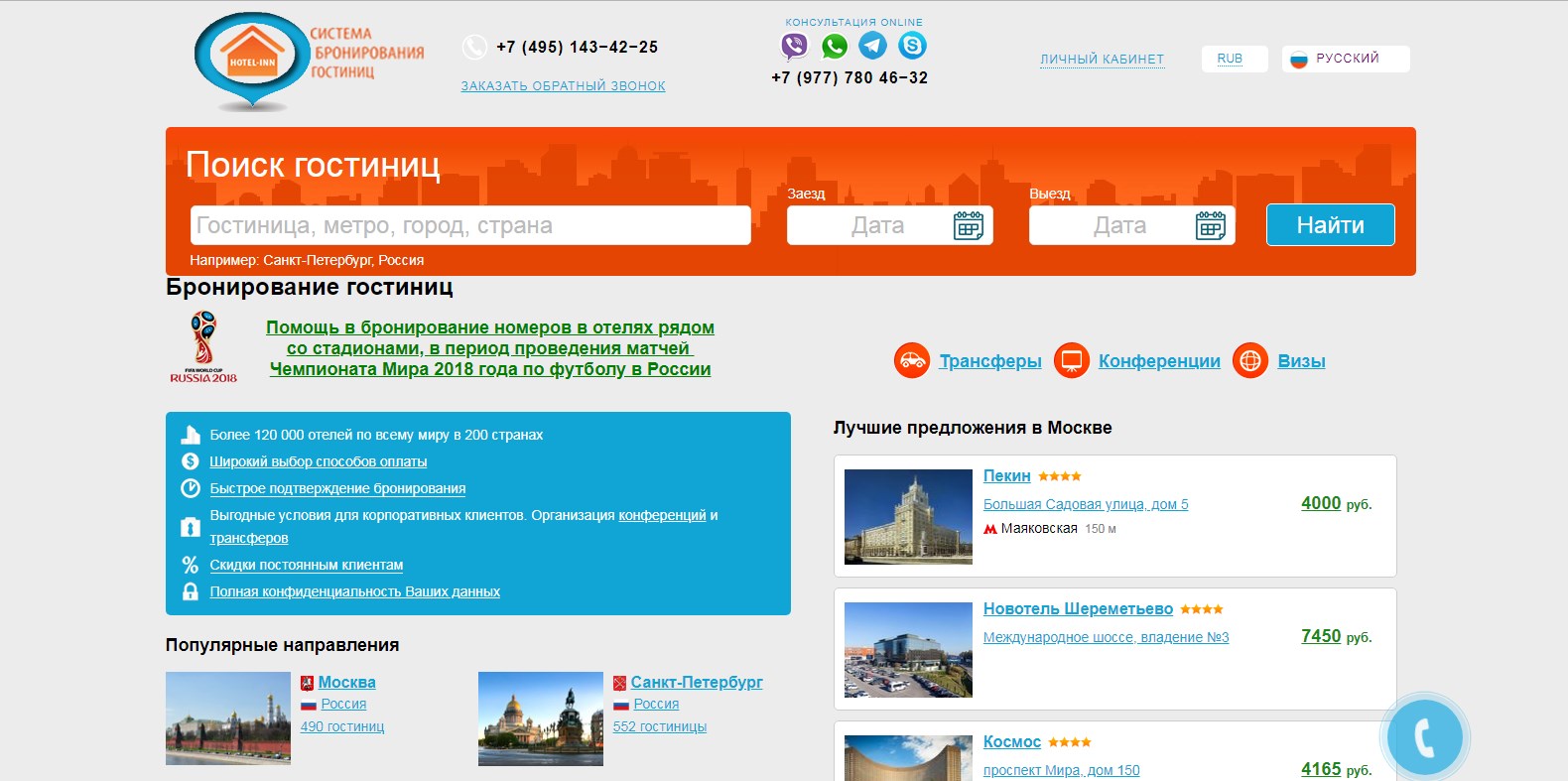The width and height of the screenshot is (1568, 781).
Task: Click the floating callback phone button
Action: tap(1425, 737)
